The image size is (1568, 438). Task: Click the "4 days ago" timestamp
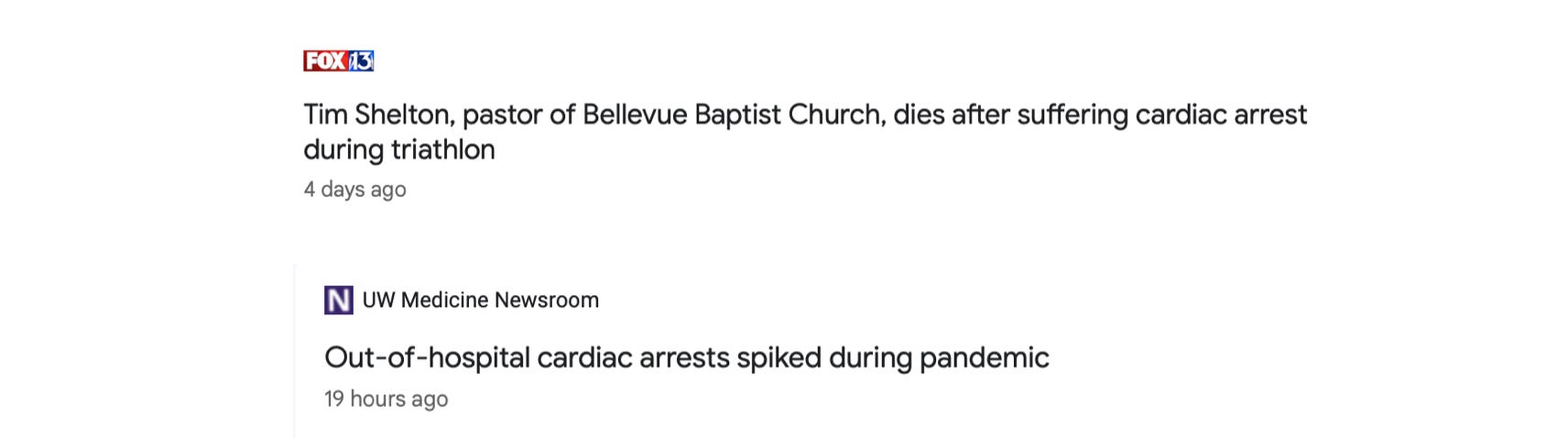tap(354, 190)
